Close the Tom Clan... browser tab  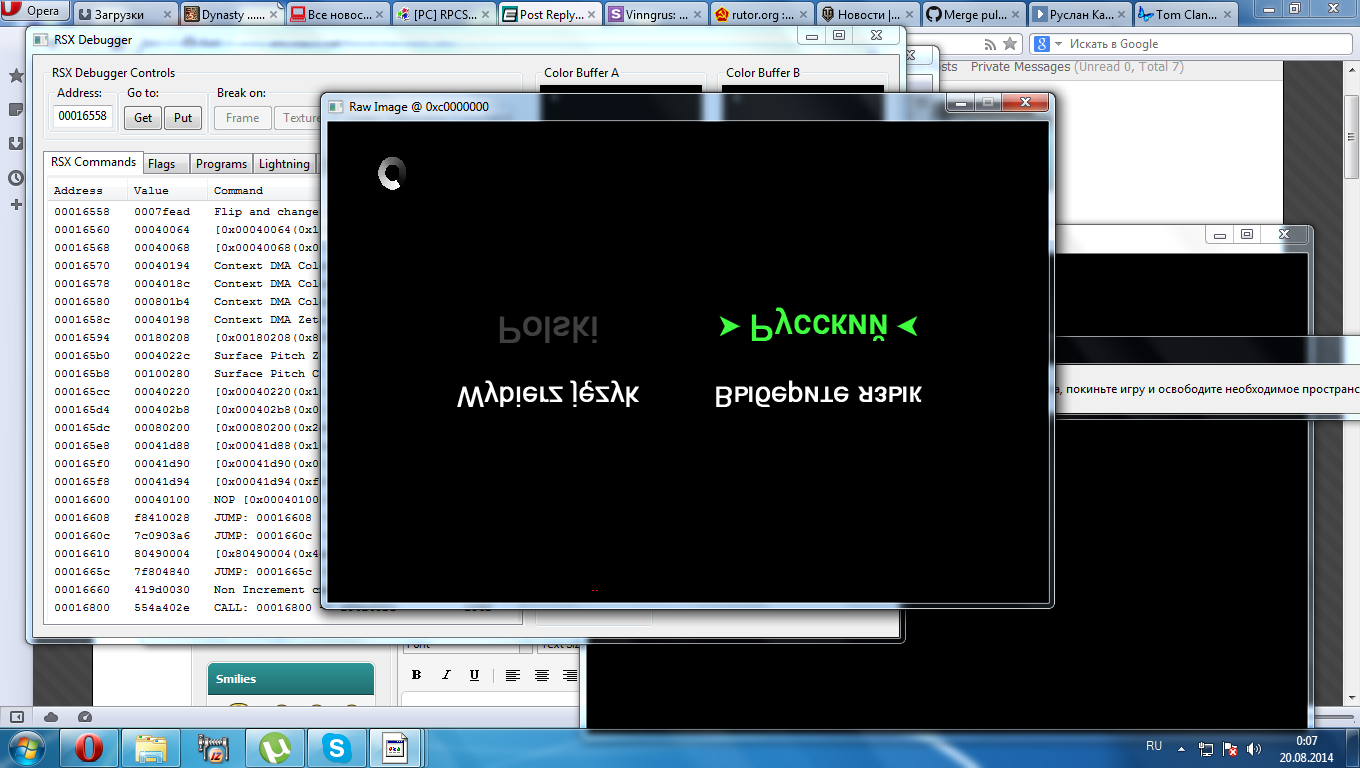pyautogui.click(x=1227, y=15)
